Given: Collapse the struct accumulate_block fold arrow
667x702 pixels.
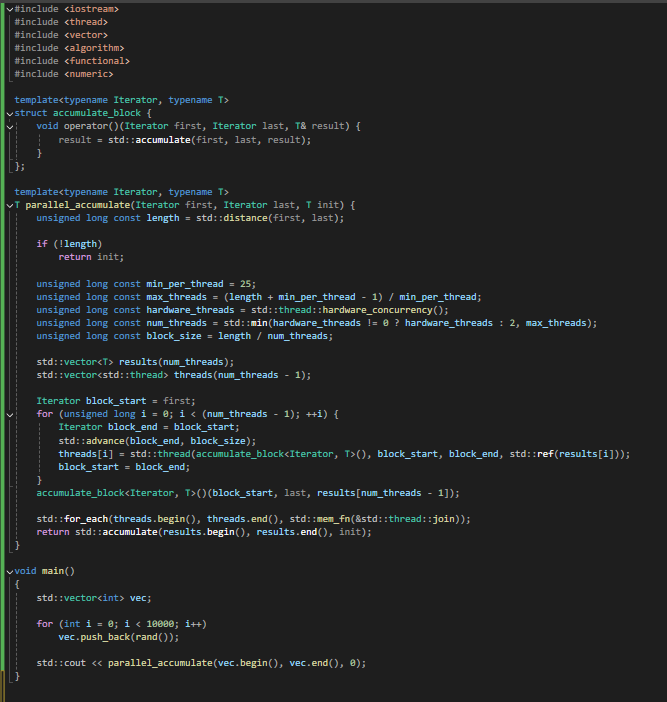Looking at the screenshot, I should coord(10,114).
